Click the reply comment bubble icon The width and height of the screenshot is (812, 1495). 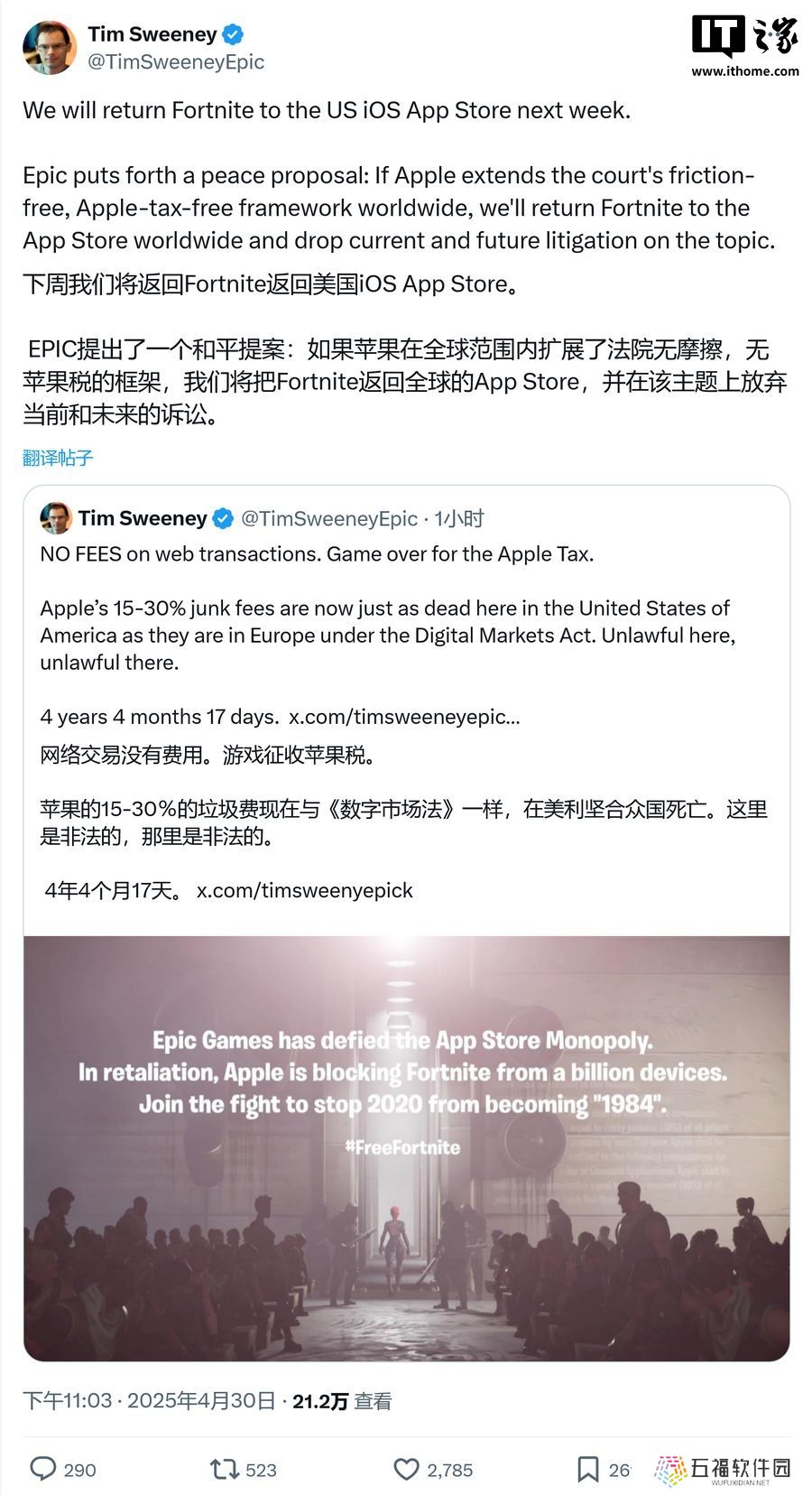coord(43,1469)
